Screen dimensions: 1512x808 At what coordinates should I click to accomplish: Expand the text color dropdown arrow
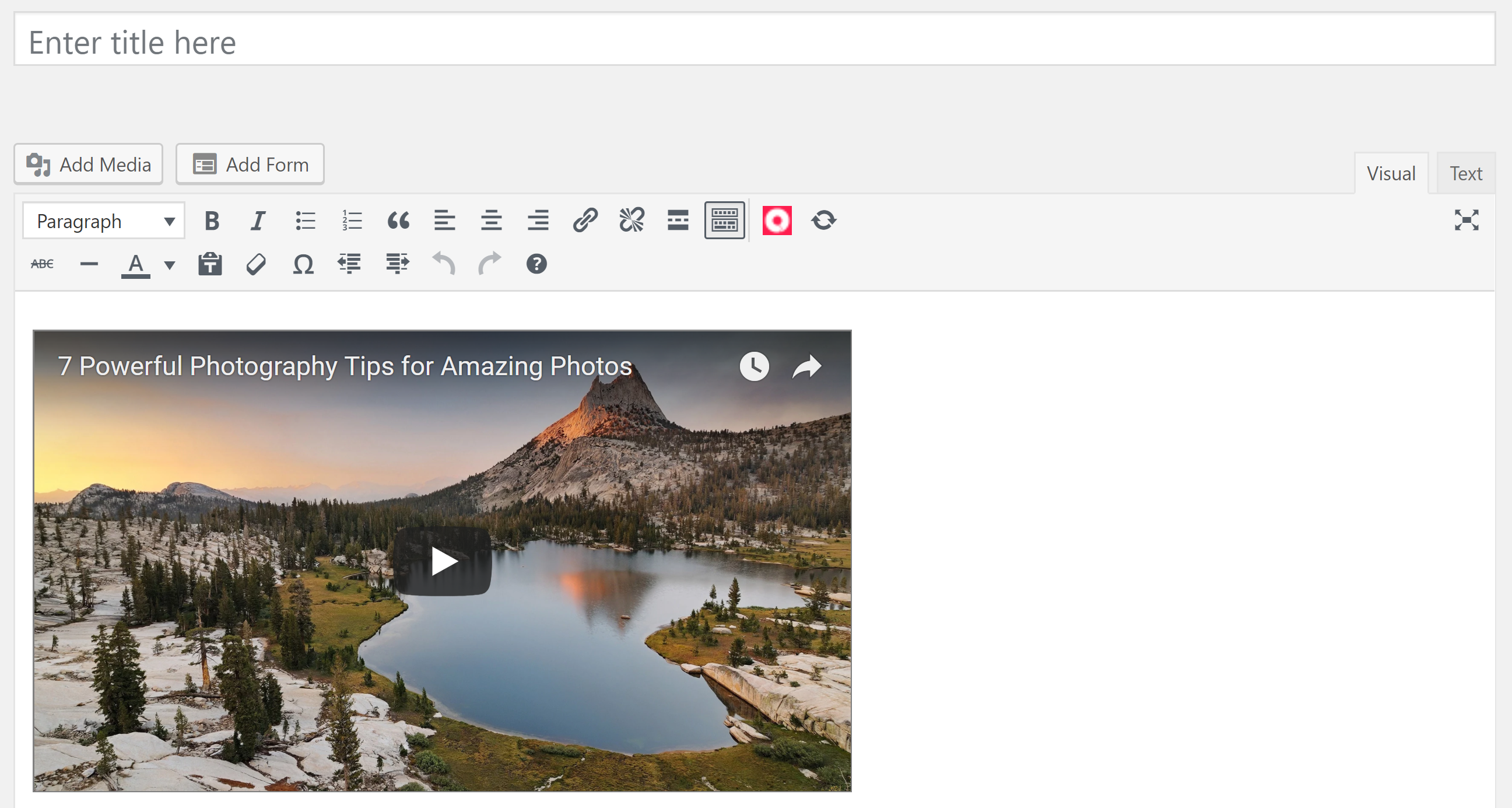tap(169, 265)
